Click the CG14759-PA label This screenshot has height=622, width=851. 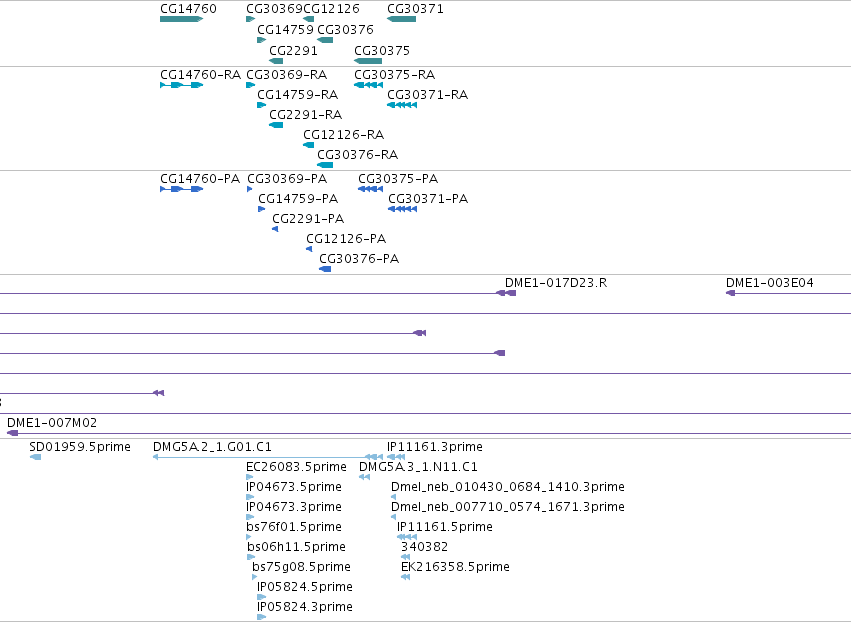[298, 199]
